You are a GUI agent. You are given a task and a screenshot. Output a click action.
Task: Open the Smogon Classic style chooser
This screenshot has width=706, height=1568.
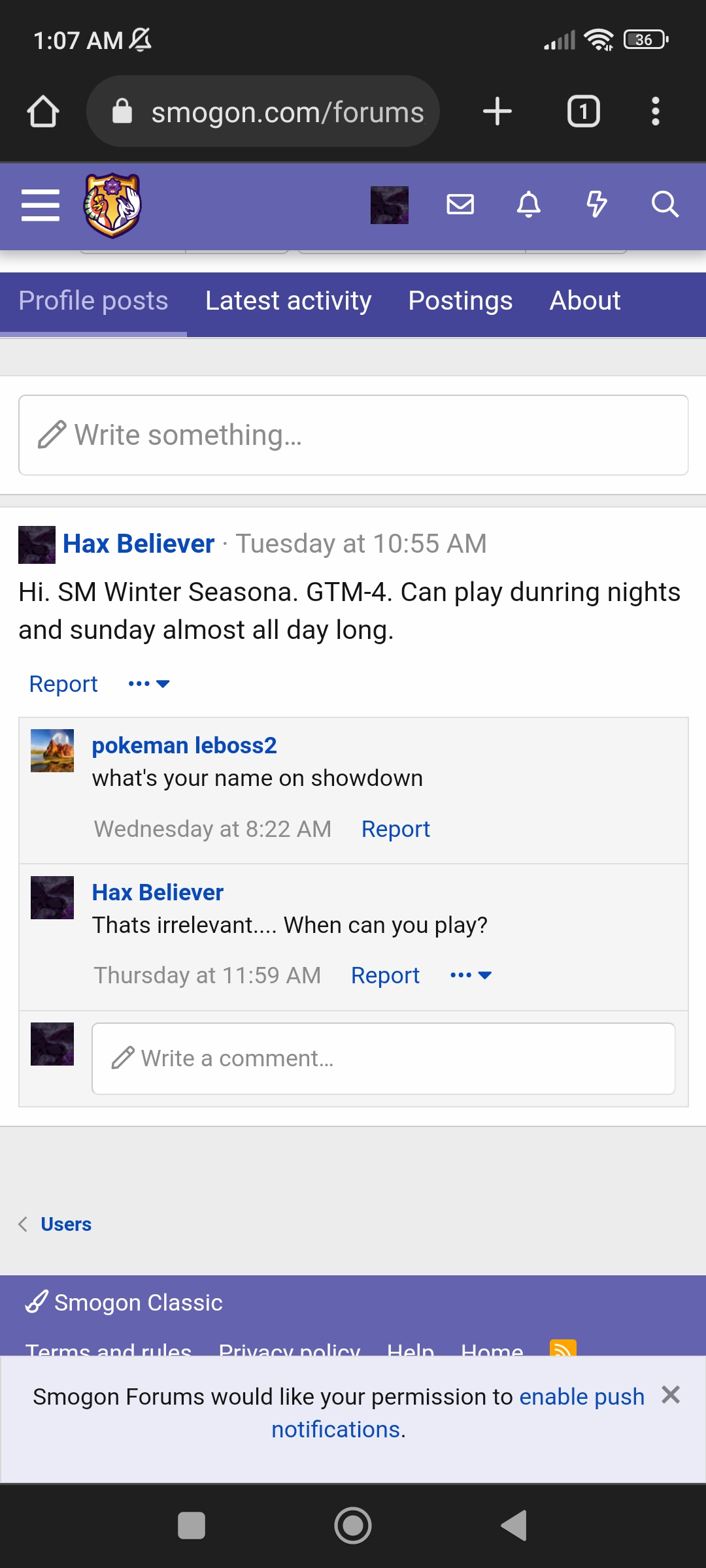pos(124,1303)
